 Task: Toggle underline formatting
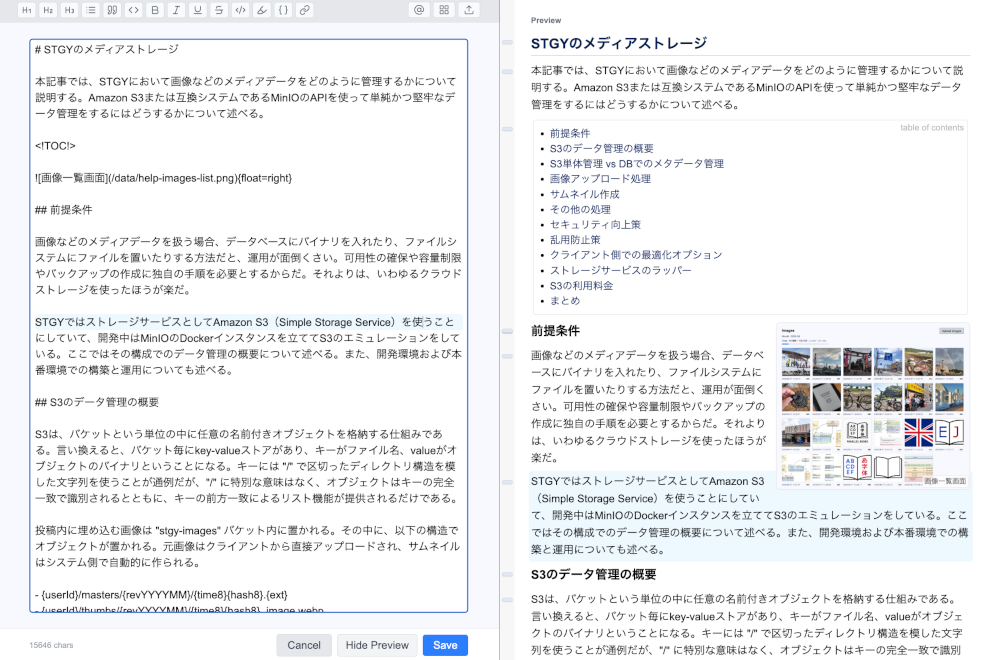[197, 10]
